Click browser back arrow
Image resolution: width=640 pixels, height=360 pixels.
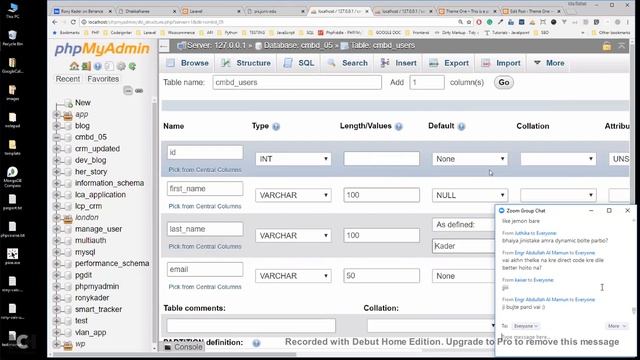[55, 22]
